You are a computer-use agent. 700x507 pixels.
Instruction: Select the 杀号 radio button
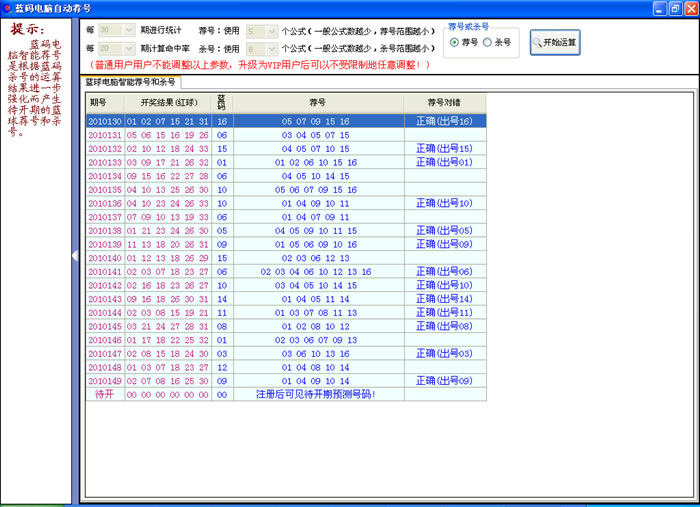point(488,42)
